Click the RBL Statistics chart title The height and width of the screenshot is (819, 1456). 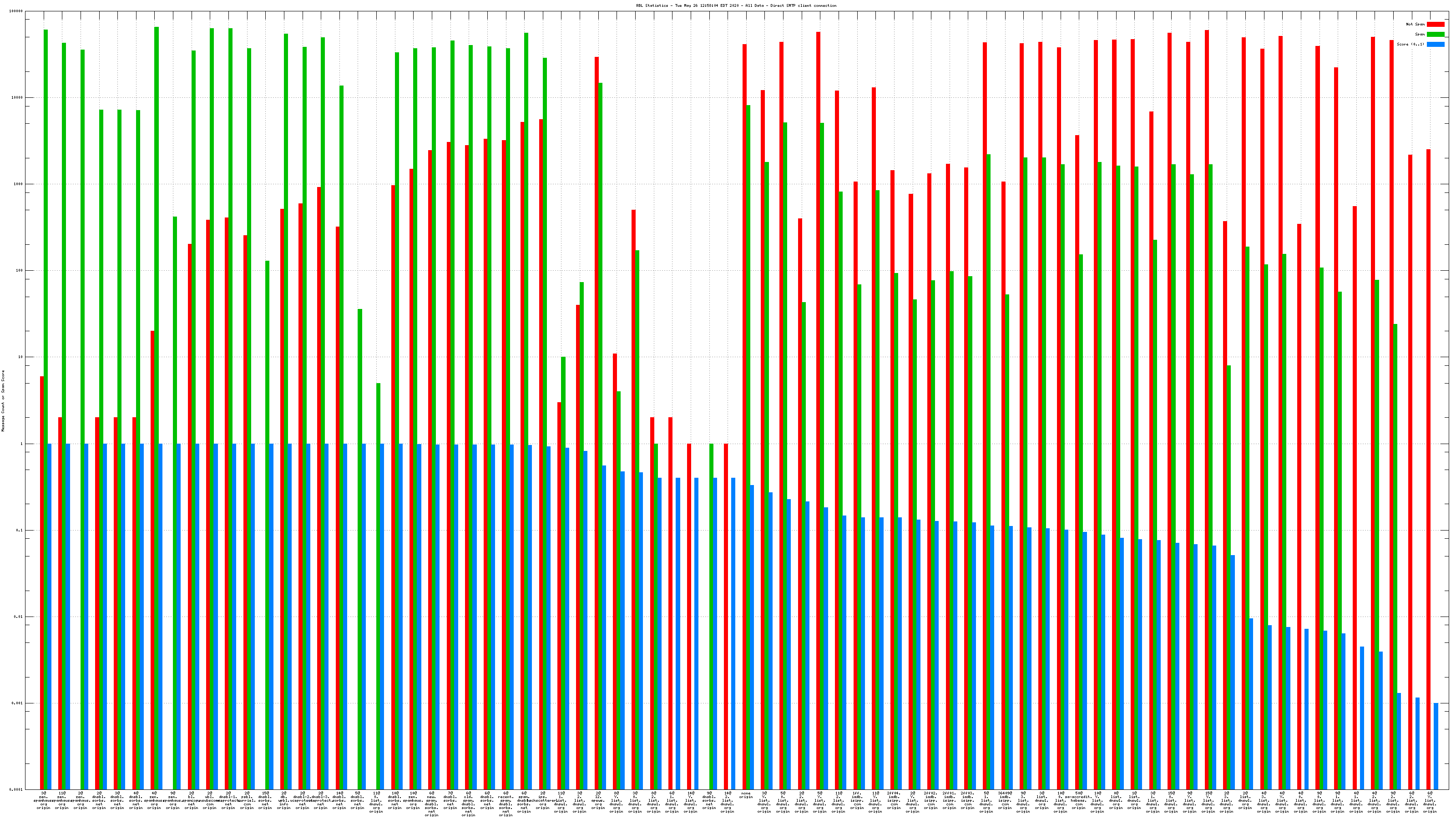tap(736, 5)
